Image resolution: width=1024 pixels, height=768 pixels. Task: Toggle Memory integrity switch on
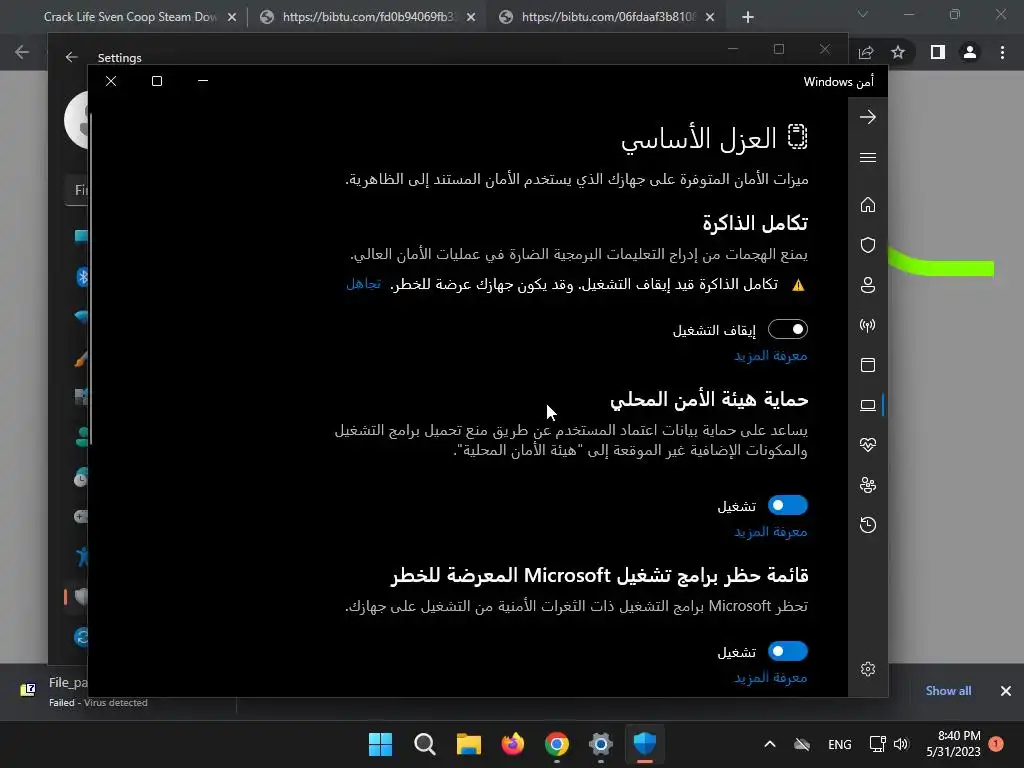pyautogui.click(x=788, y=329)
